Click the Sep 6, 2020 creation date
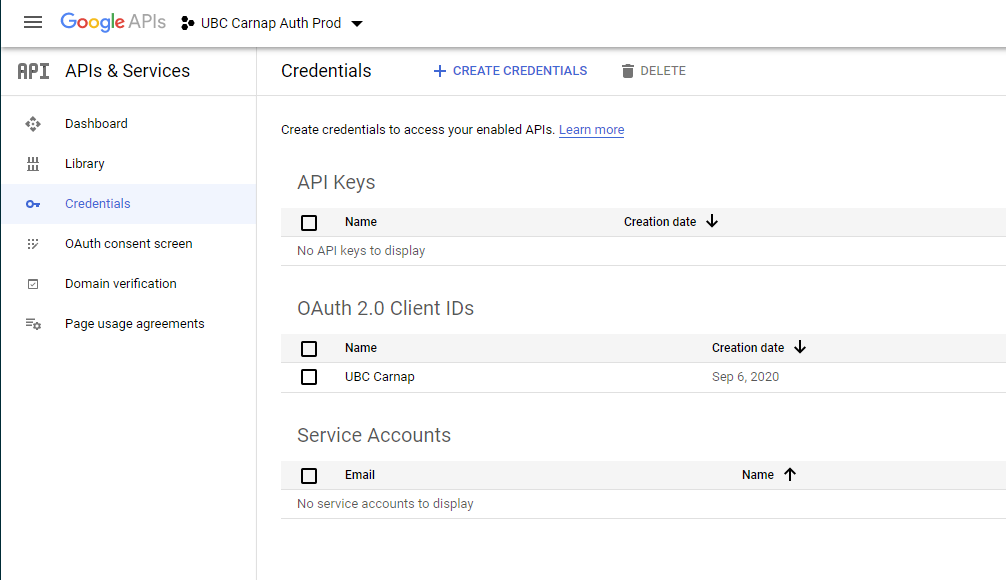The height and width of the screenshot is (580, 1006). pos(746,377)
